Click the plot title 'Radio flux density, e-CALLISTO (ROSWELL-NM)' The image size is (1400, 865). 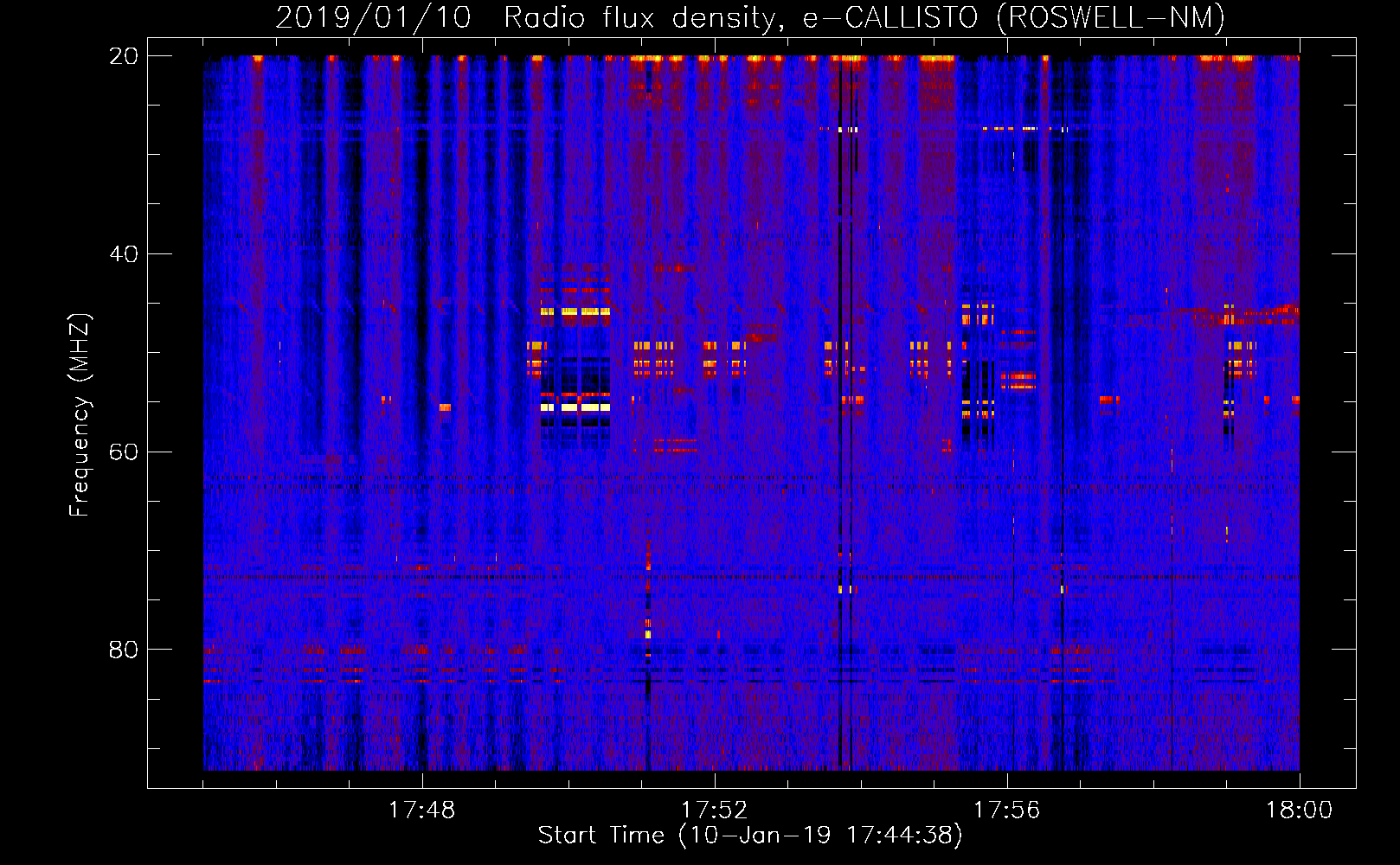tap(864, 17)
